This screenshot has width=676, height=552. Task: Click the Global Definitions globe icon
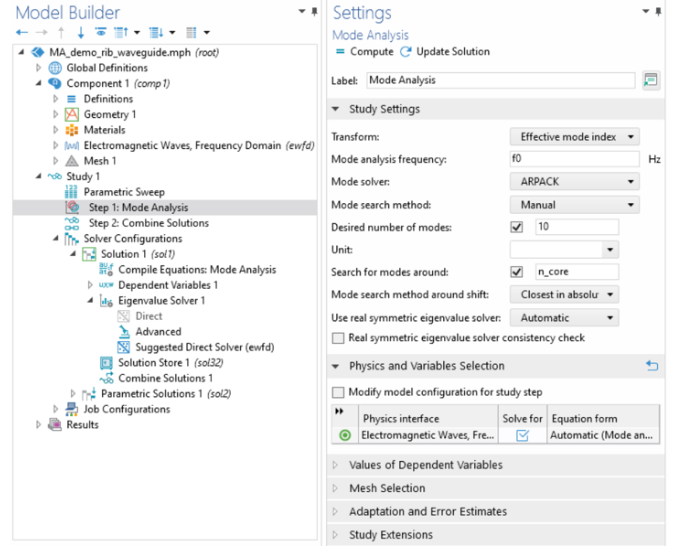55,68
